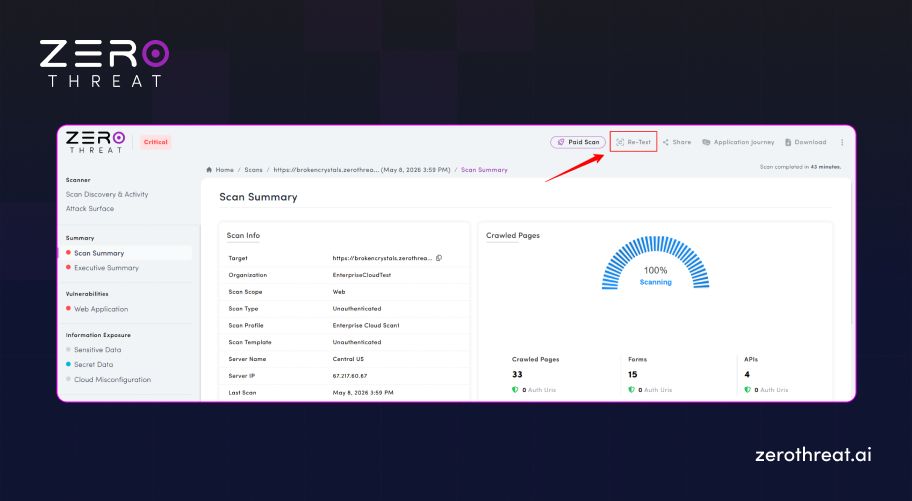Go to Home in the breadcrumb

click(225, 170)
